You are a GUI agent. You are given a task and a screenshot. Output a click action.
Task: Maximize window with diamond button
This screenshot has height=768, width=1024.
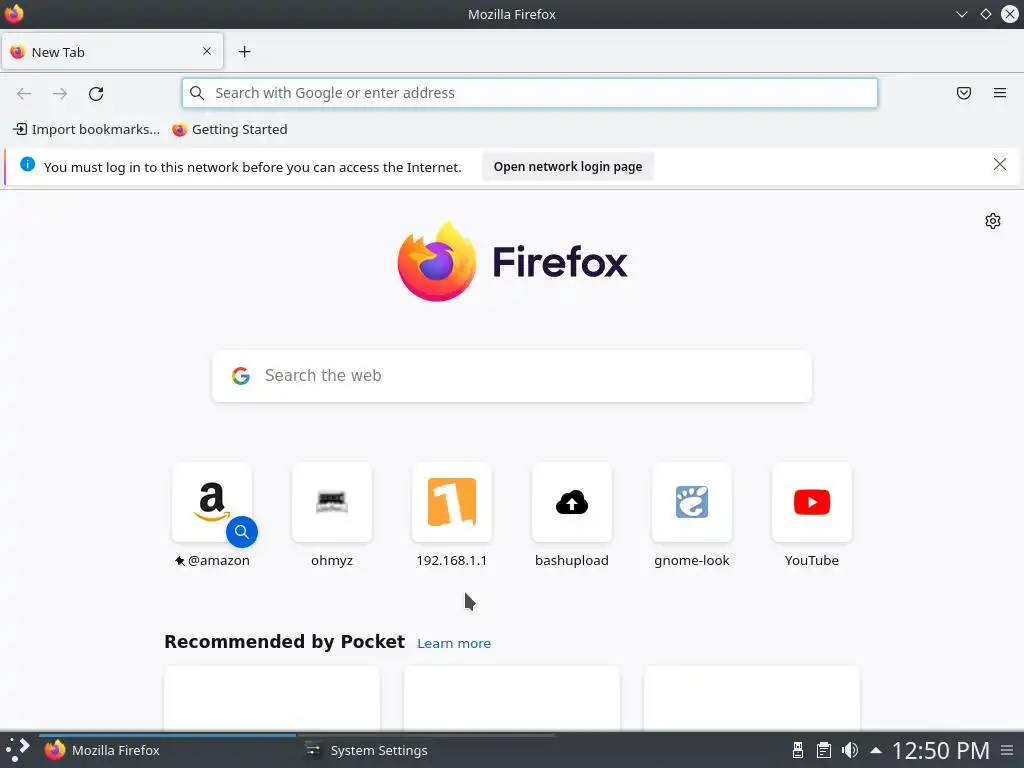coord(985,14)
